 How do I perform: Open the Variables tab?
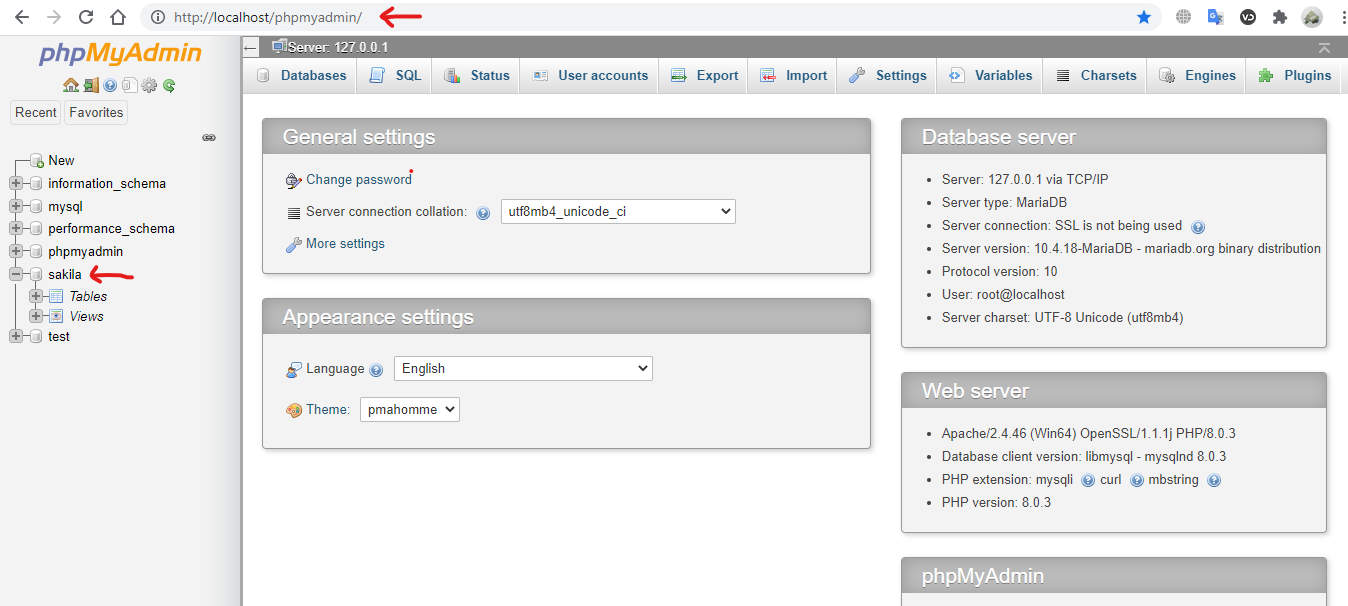pos(990,75)
